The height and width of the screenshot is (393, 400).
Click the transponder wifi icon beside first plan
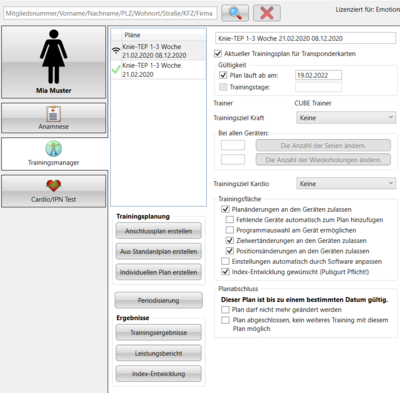[116, 51]
